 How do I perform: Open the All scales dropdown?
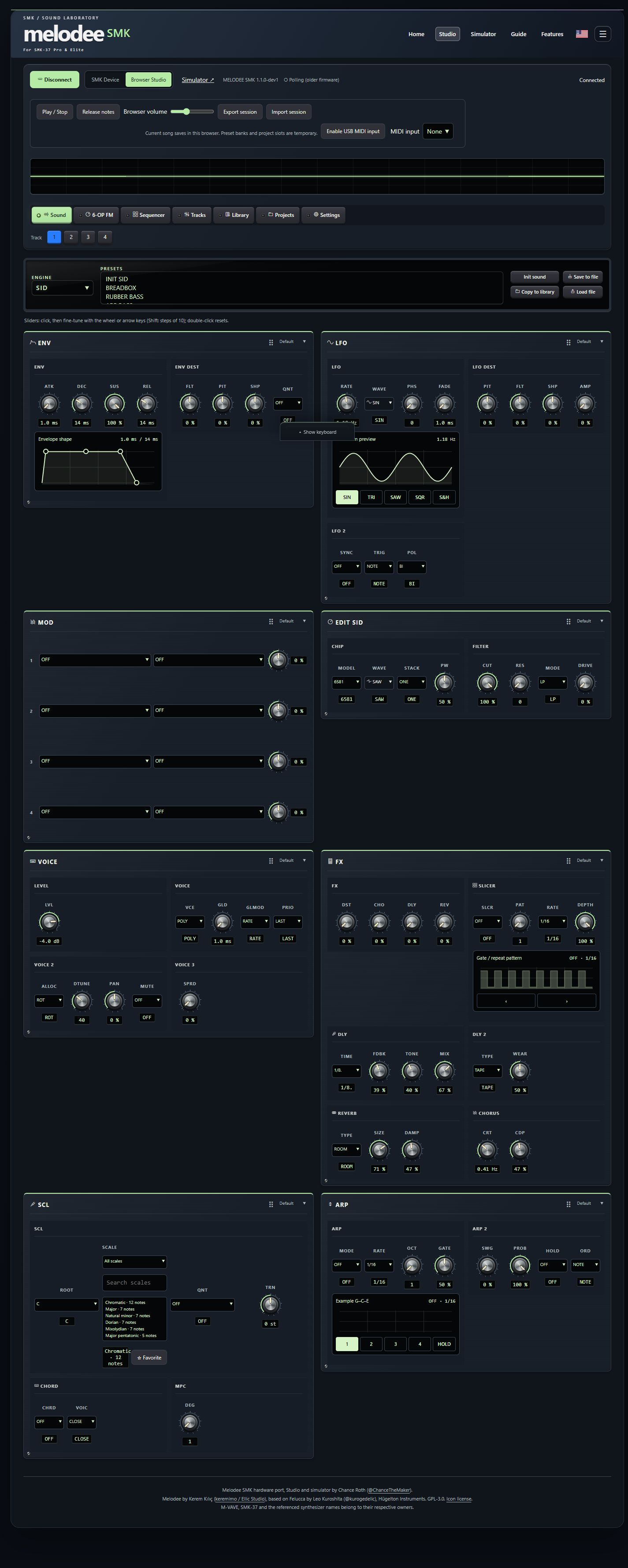pyautogui.click(x=134, y=1261)
